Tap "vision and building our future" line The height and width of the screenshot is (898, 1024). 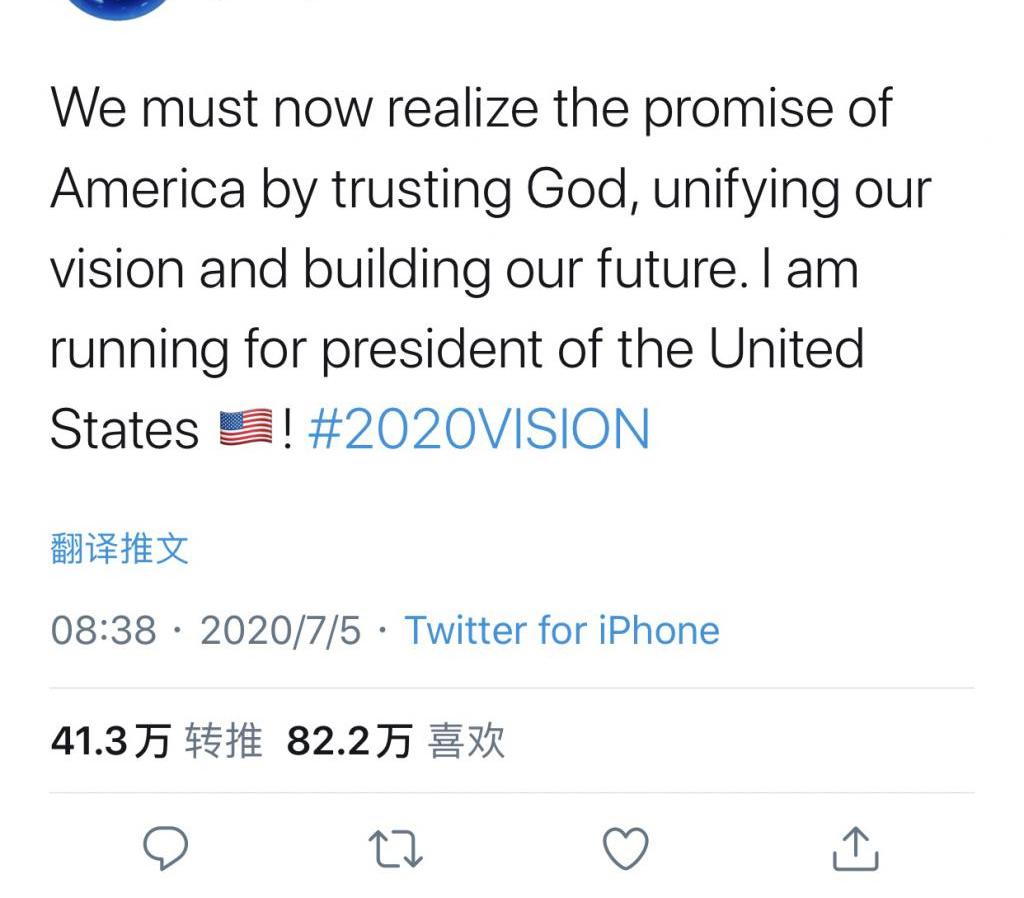[x=453, y=270]
